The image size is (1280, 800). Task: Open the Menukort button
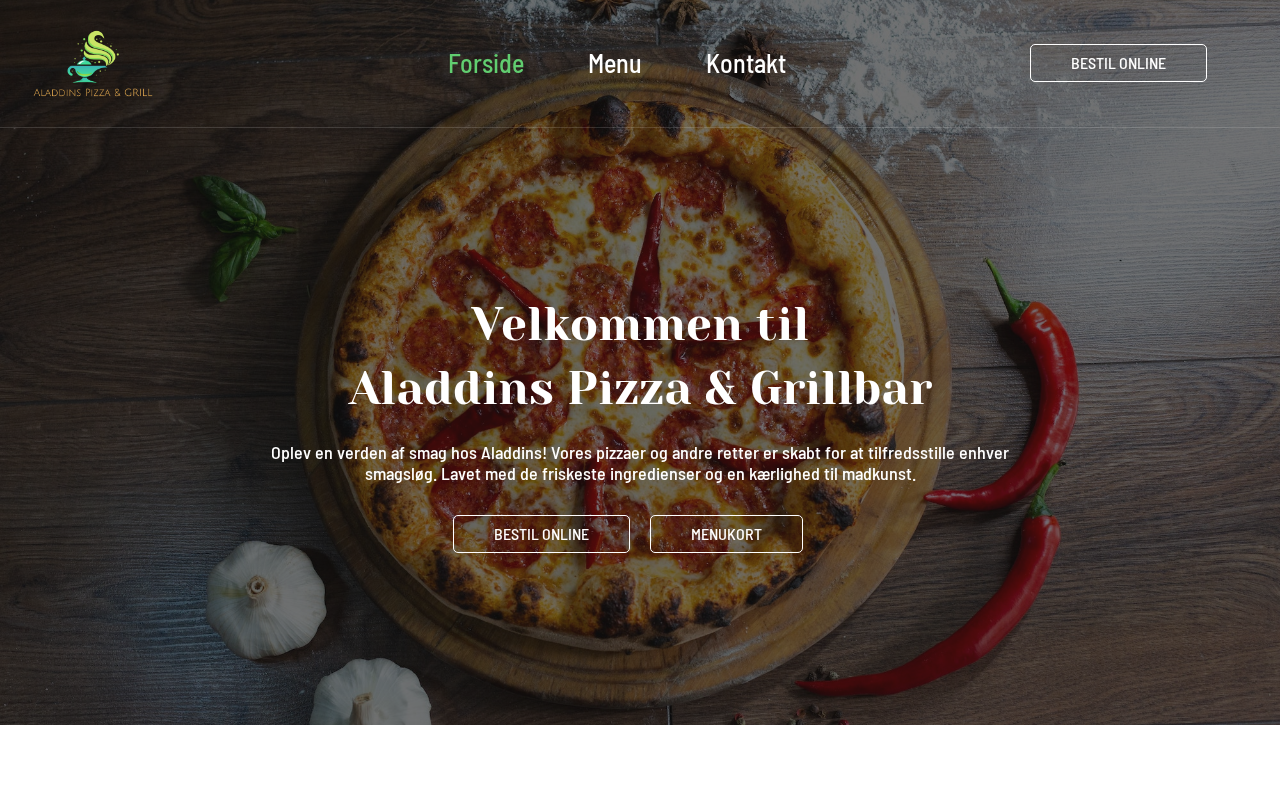pos(726,534)
